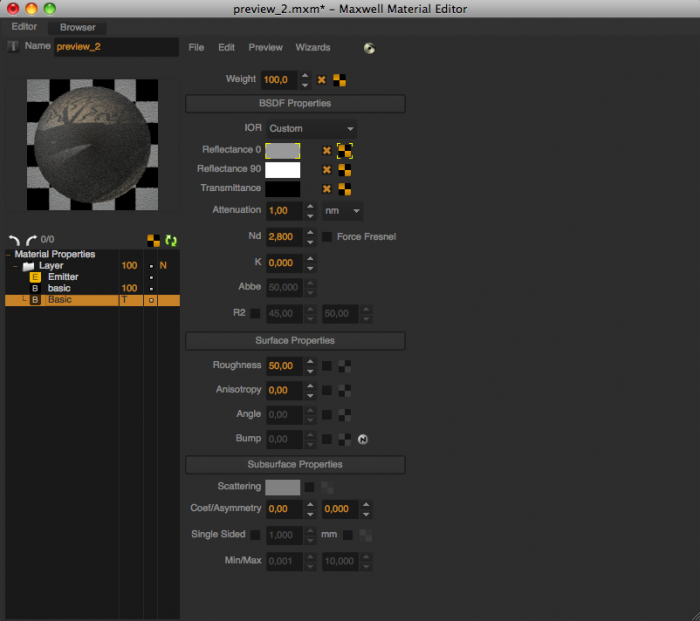Click the Name field showing preview_2

(116, 47)
